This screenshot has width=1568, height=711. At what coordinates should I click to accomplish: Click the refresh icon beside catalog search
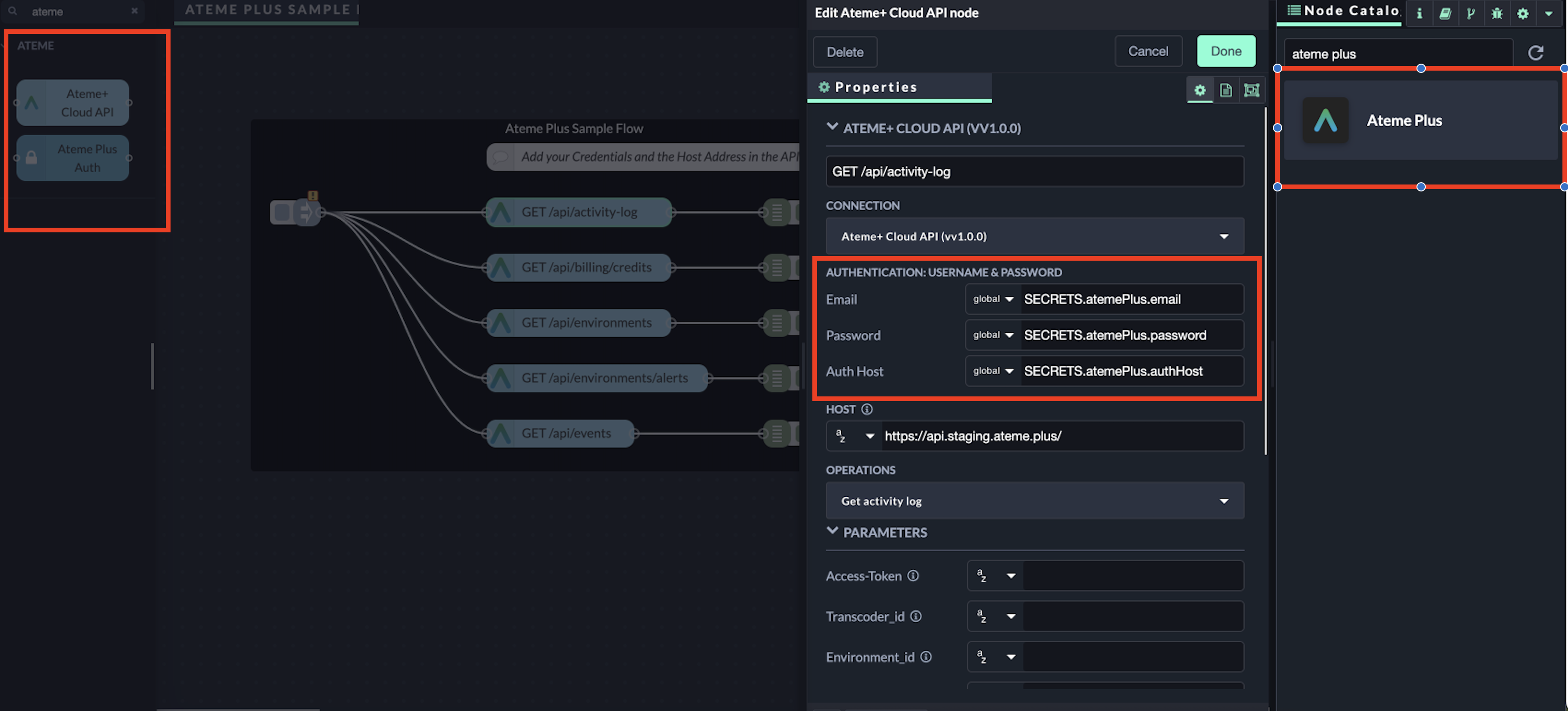1535,53
